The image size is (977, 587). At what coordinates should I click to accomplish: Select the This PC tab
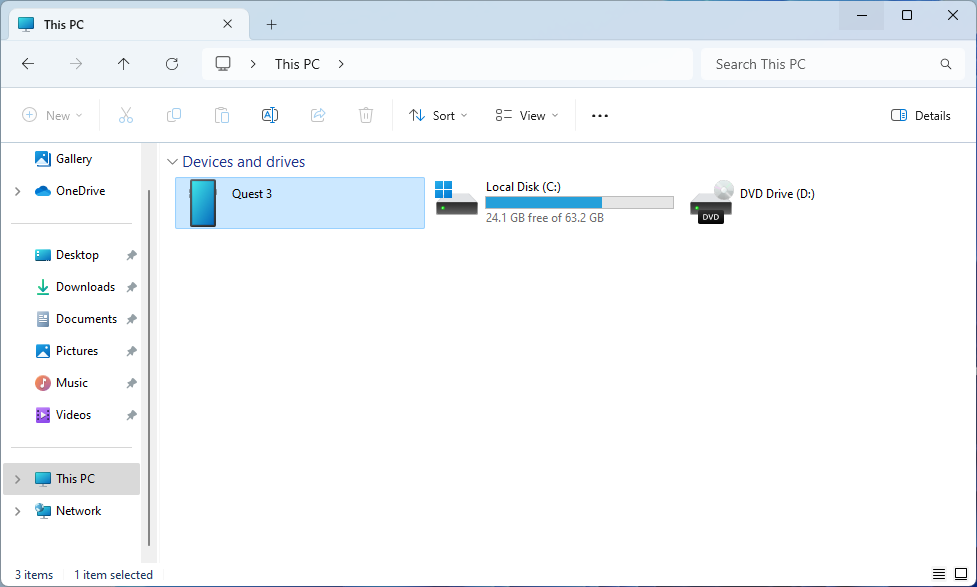[110, 24]
